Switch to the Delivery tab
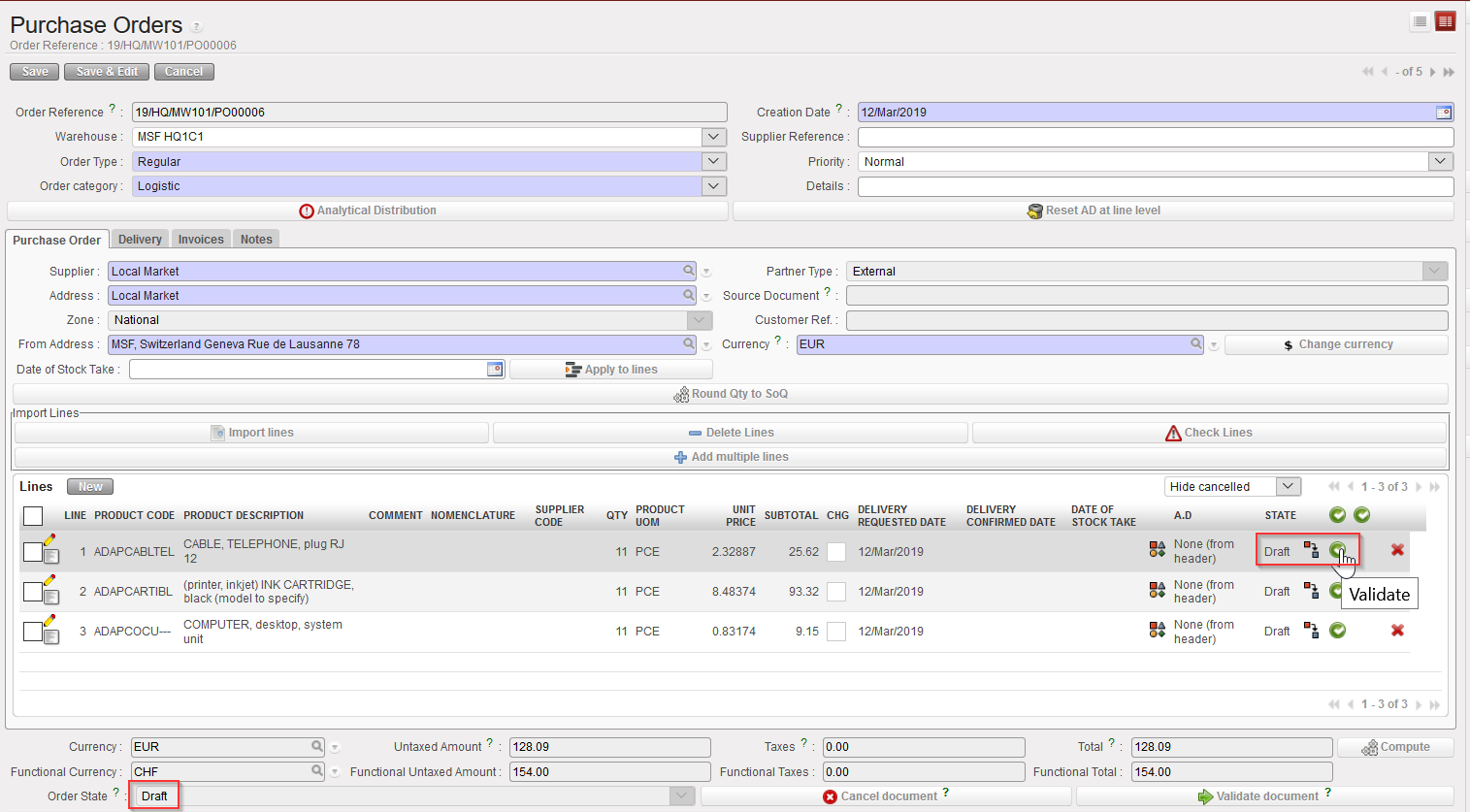The image size is (1470, 812). [x=140, y=240]
